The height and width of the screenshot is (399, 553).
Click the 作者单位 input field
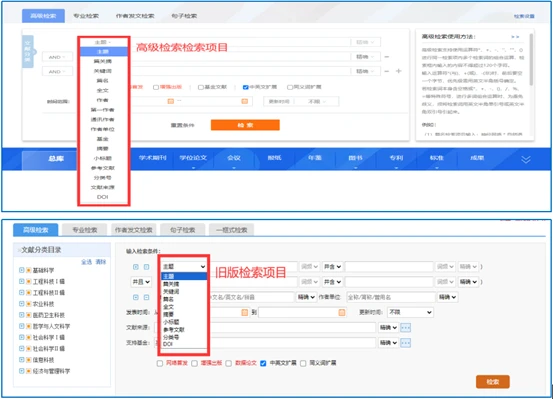[x=390, y=297]
